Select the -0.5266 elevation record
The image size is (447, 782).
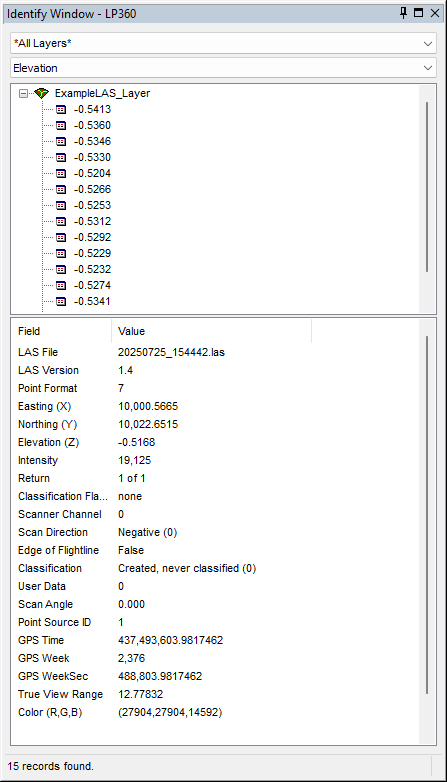tap(92, 189)
